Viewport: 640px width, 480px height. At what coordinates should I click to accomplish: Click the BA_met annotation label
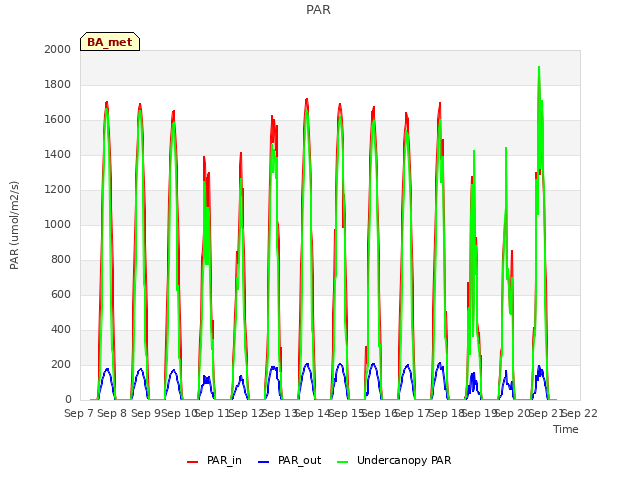(x=110, y=42)
